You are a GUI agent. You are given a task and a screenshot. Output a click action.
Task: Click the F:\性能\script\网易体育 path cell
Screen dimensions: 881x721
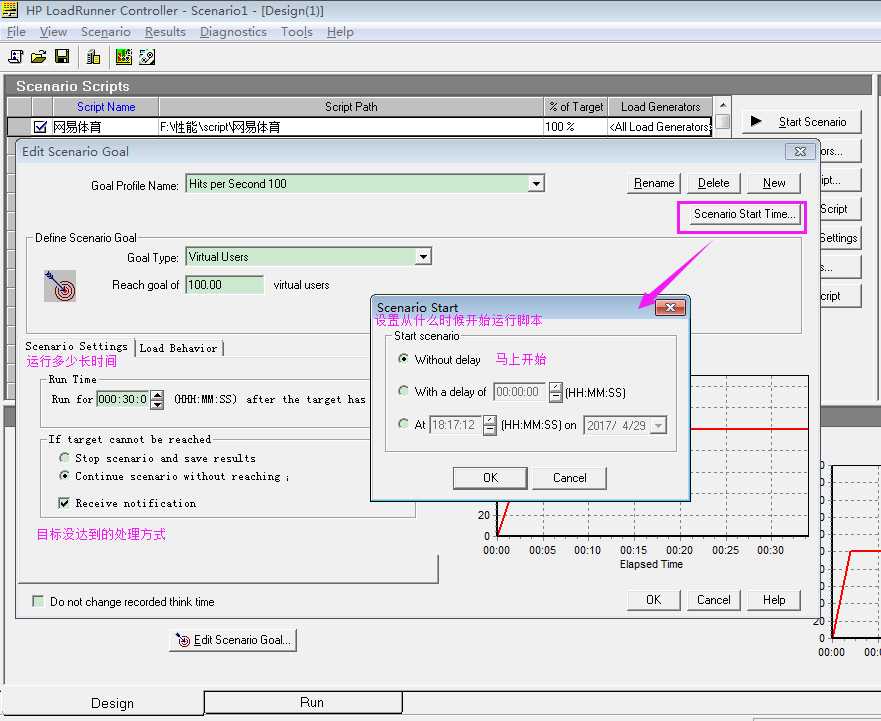pos(351,127)
